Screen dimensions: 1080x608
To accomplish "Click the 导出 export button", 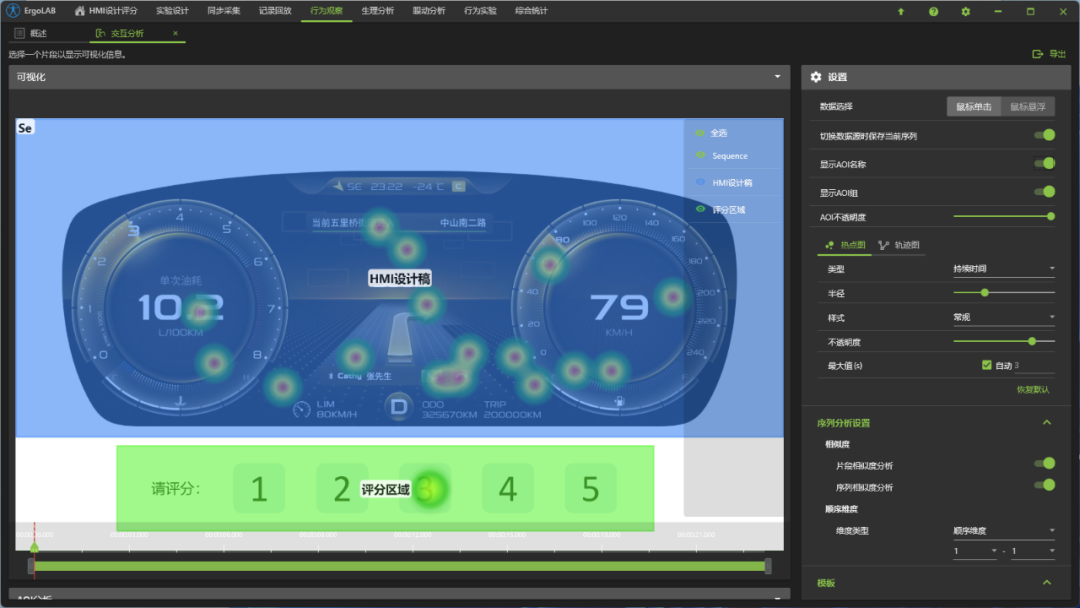I will point(1049,54).
